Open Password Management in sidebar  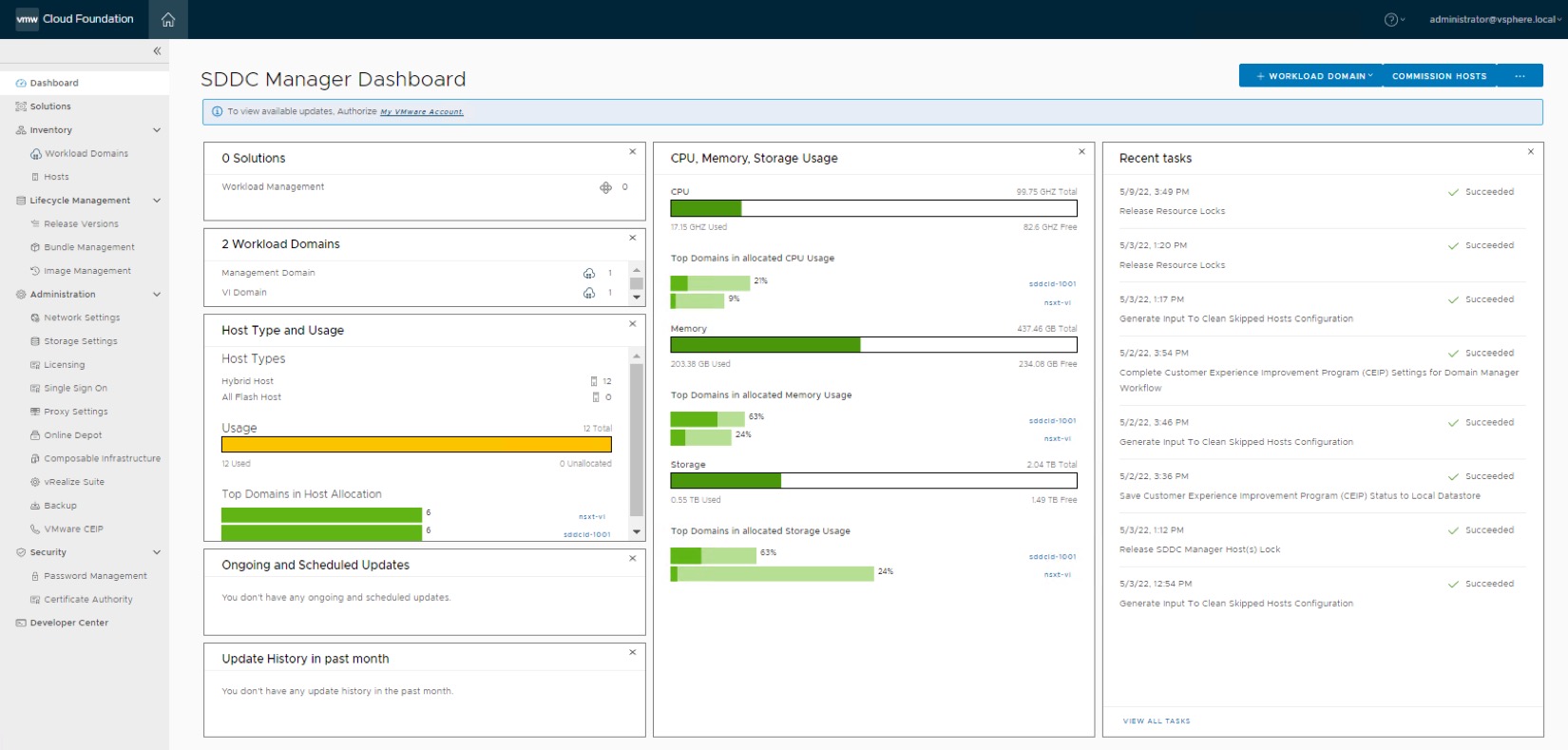pyautogui.click(x=95, y=576)
